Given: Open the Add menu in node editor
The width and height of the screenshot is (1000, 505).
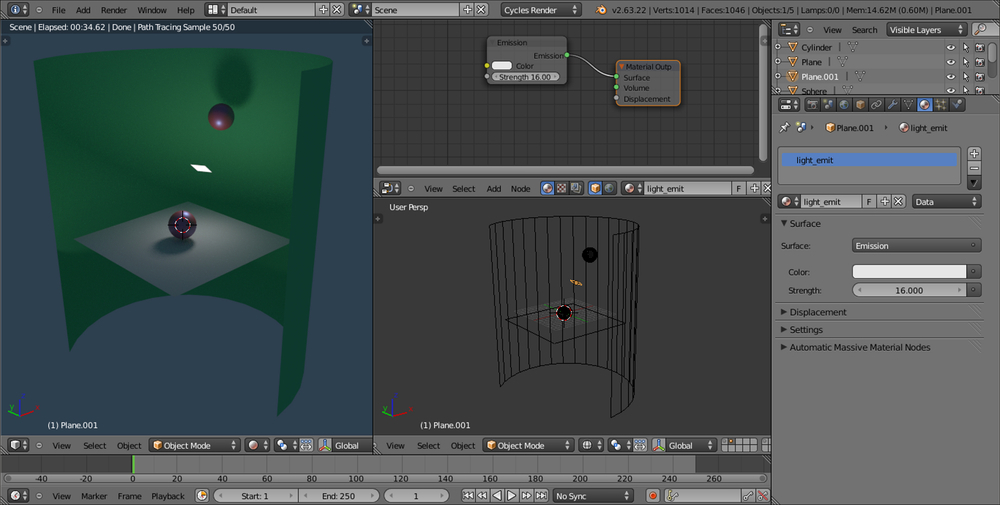Looking at the screenshot, I should point(494,188).
